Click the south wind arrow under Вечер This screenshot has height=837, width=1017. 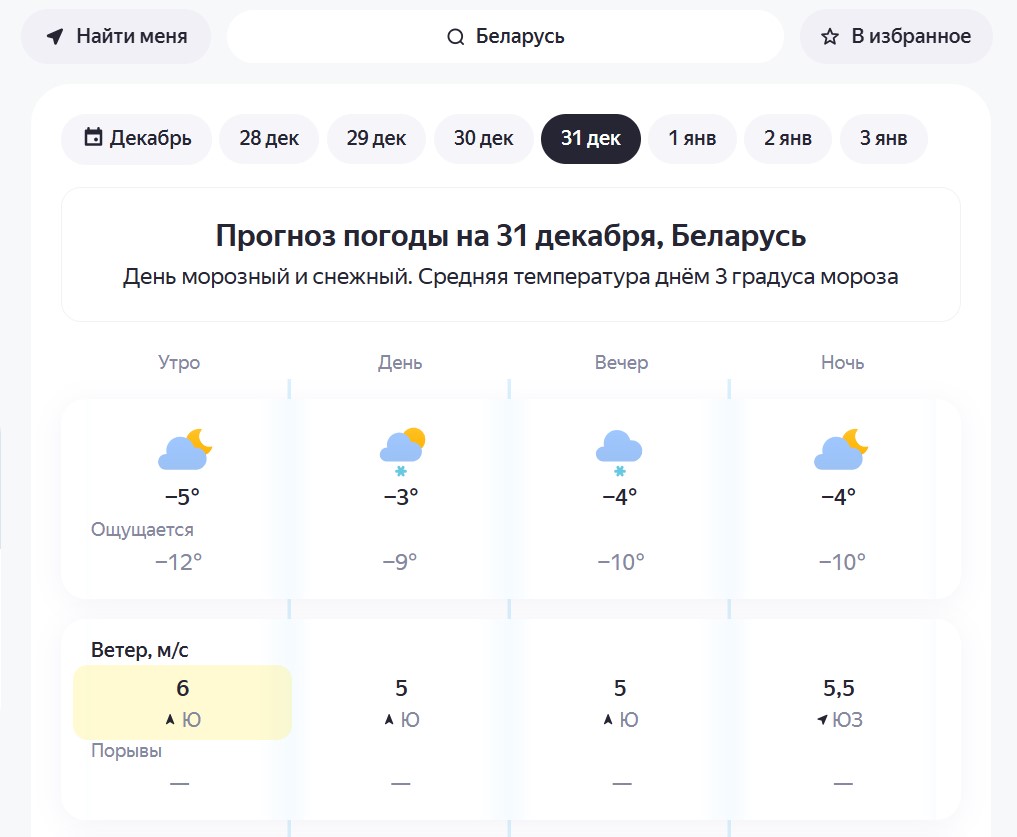pyautogui.click(x=608, y=720)
